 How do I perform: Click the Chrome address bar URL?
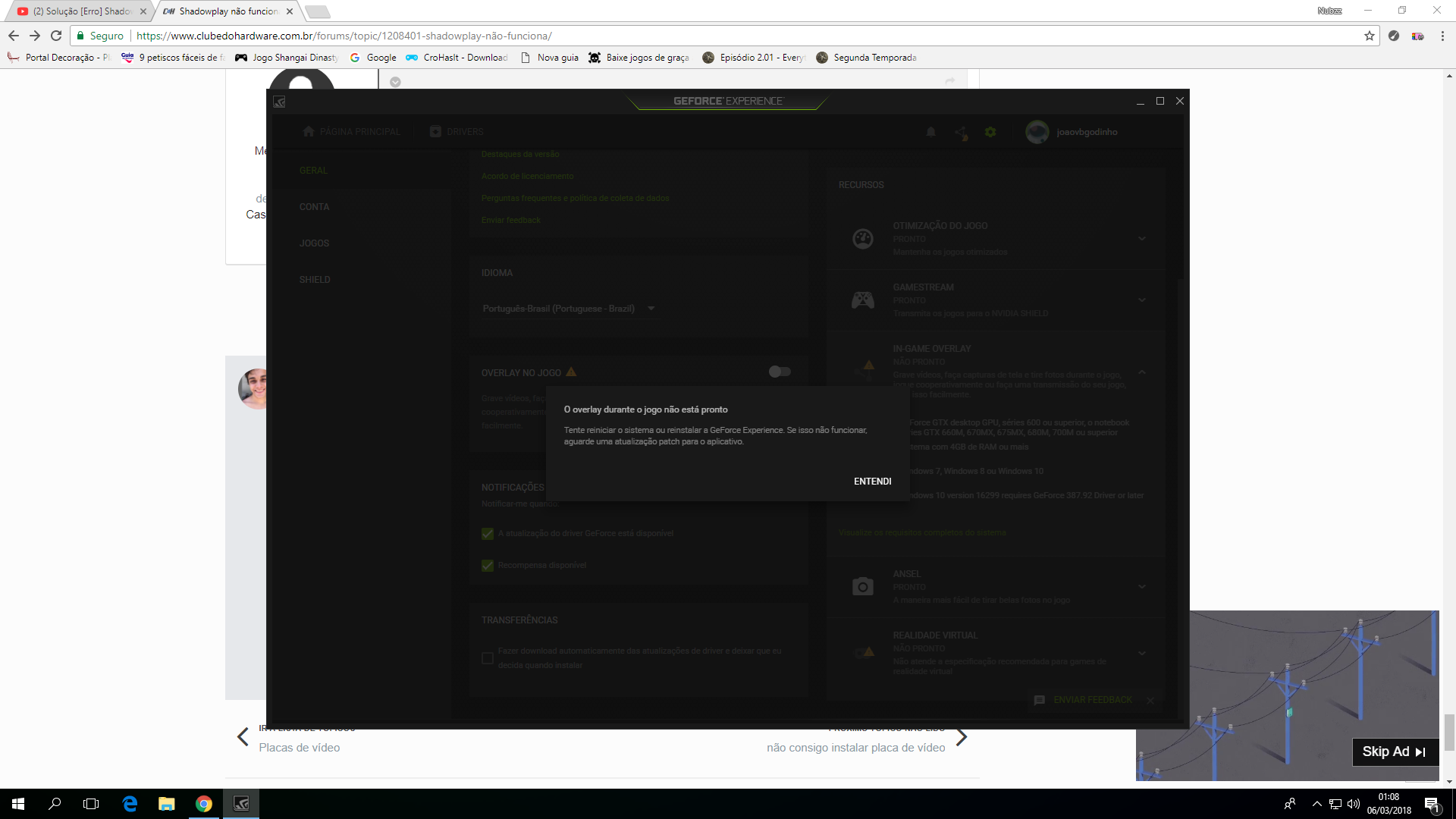(x=344, y=36)
